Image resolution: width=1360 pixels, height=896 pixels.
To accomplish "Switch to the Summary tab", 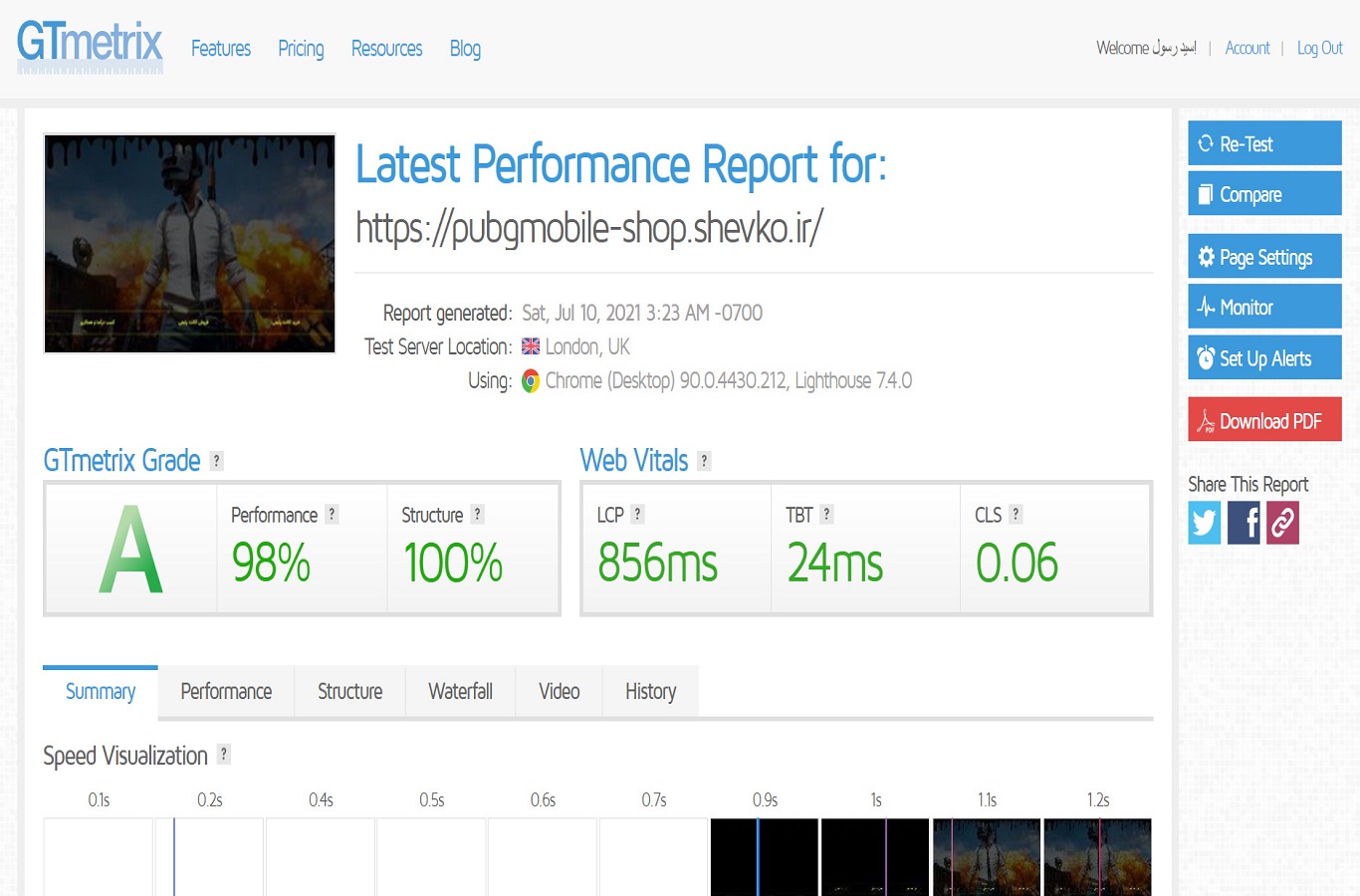I will click(x=101, y=692).
